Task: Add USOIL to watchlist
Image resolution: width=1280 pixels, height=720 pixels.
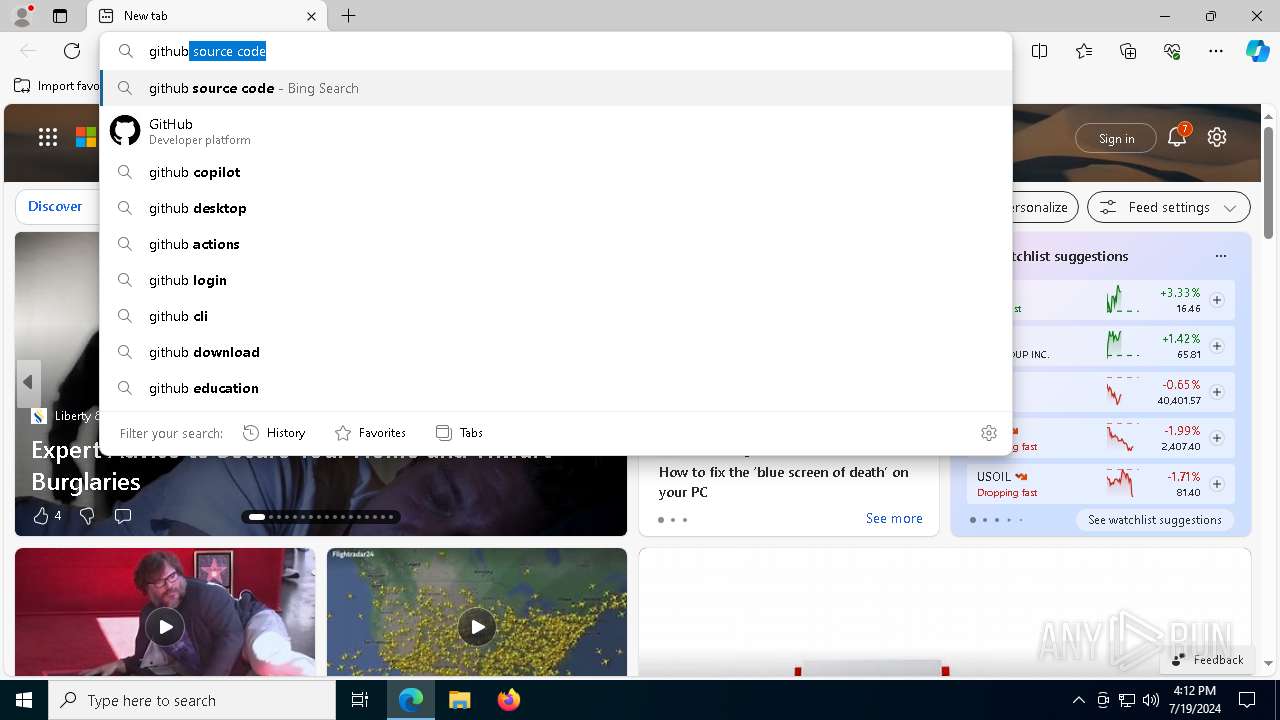Action: [1217, 484]
